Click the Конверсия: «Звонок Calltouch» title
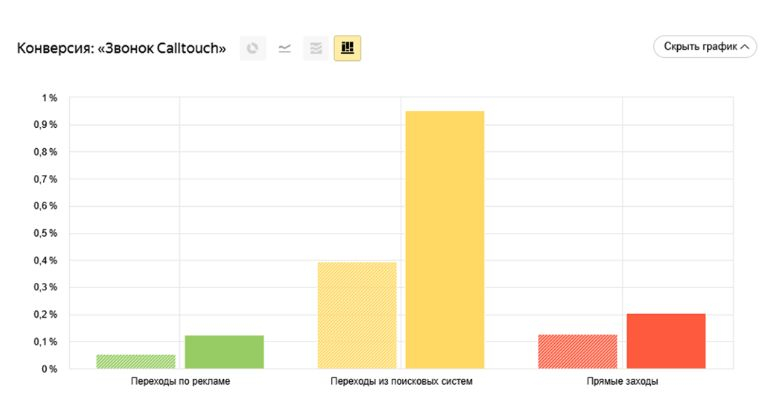This screenshot has height=418, width=770. (122, 48)
